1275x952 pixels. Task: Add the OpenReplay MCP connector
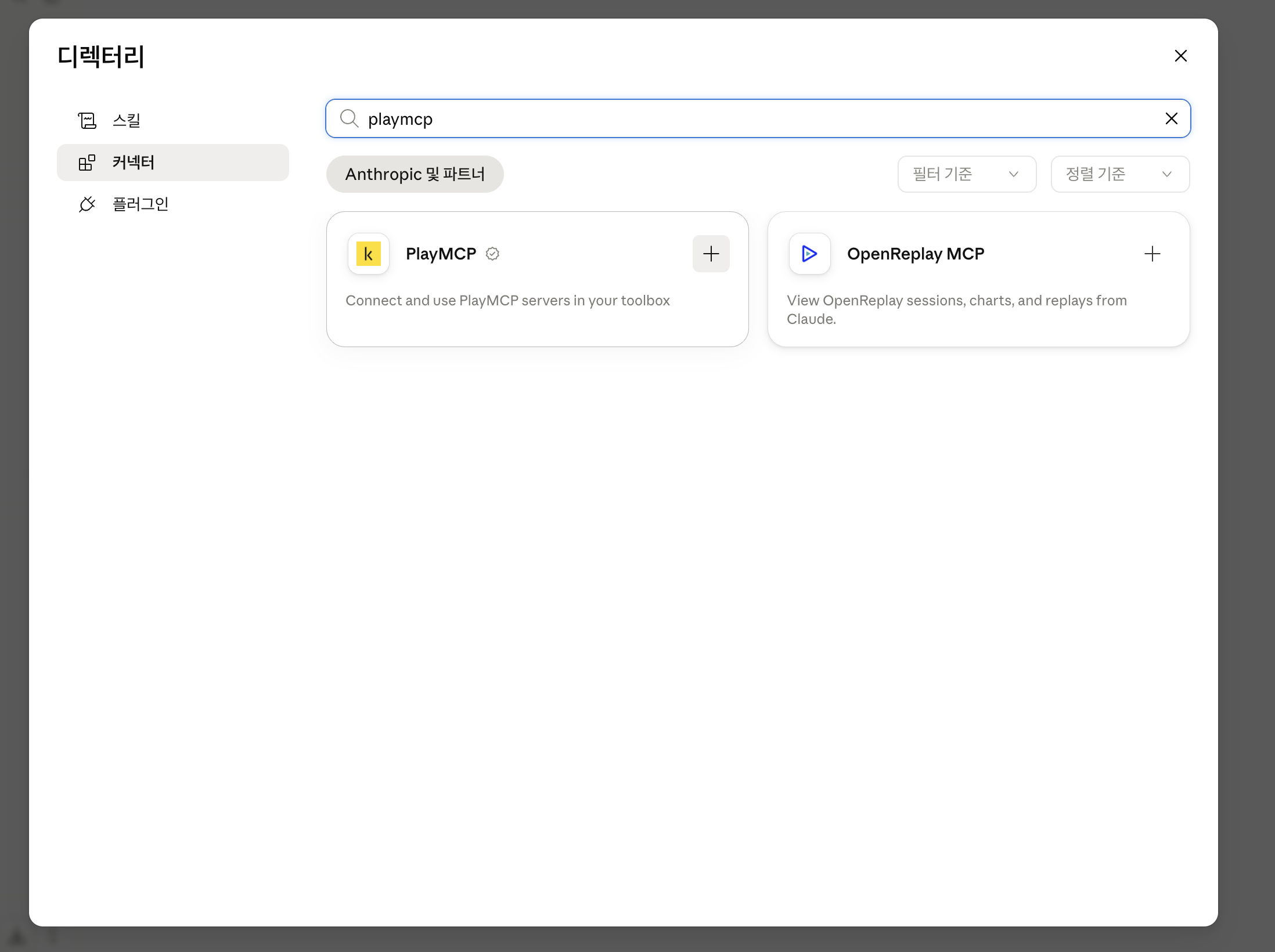pos(1152,254)
